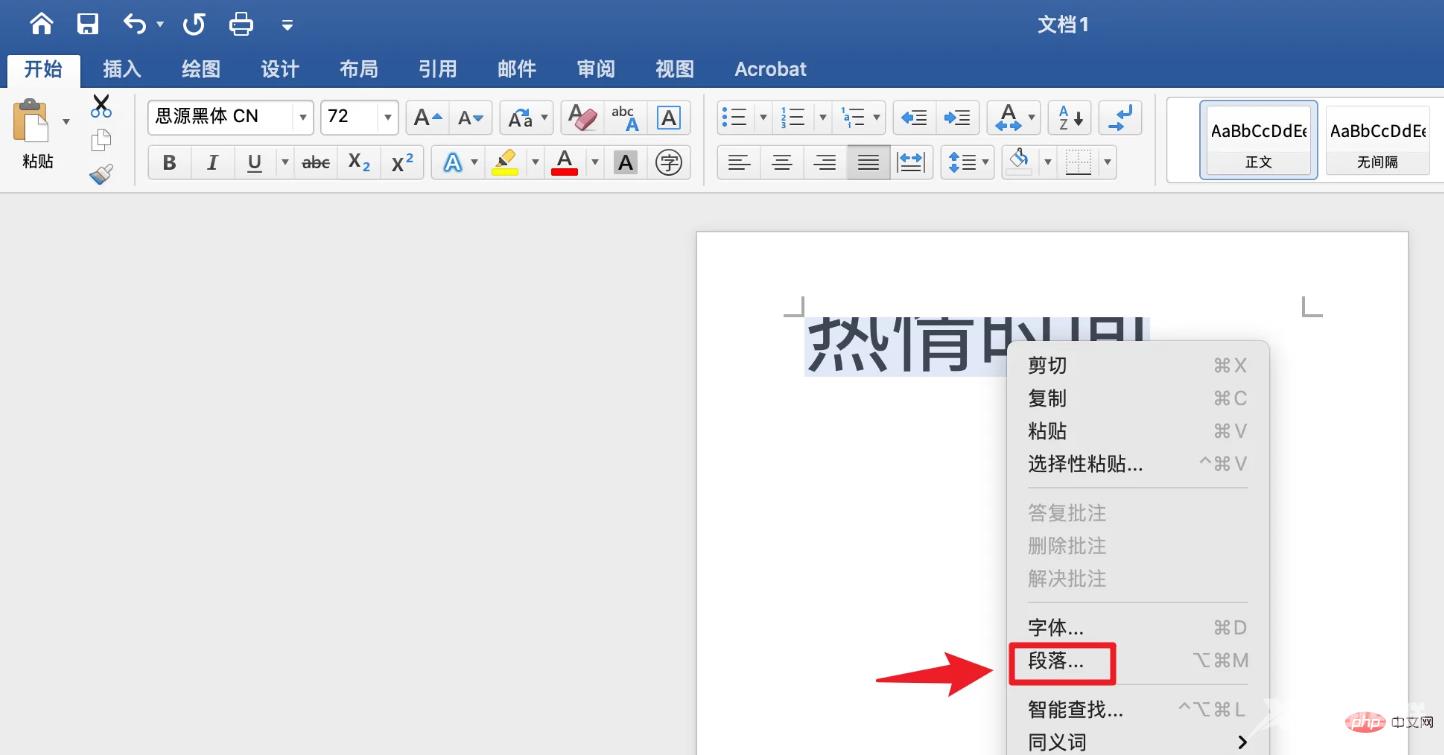Viewport: 1444px width, 755px height.
Task: Click the increase indent icon
Action: pos(957,117)
